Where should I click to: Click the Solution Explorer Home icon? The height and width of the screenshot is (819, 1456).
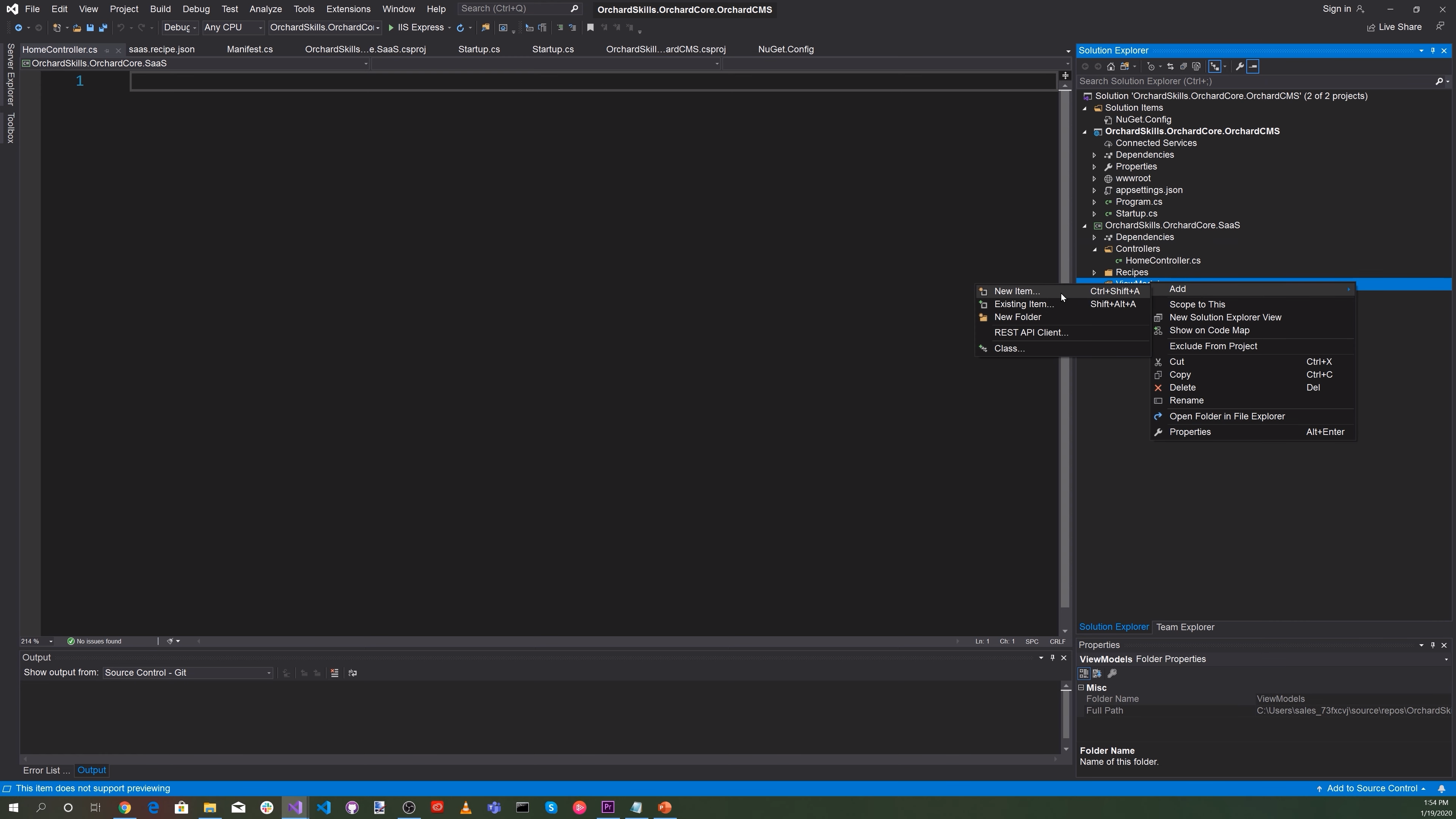coord(1111,67)
